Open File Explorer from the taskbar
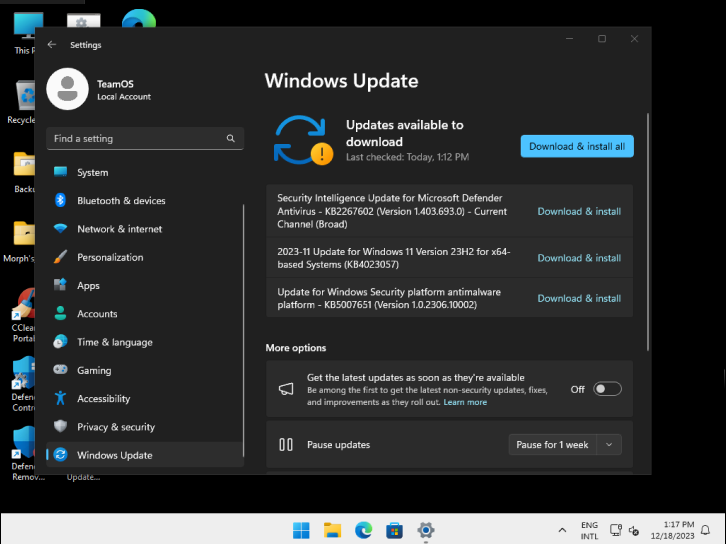726x544 pixels. (332, 530)
